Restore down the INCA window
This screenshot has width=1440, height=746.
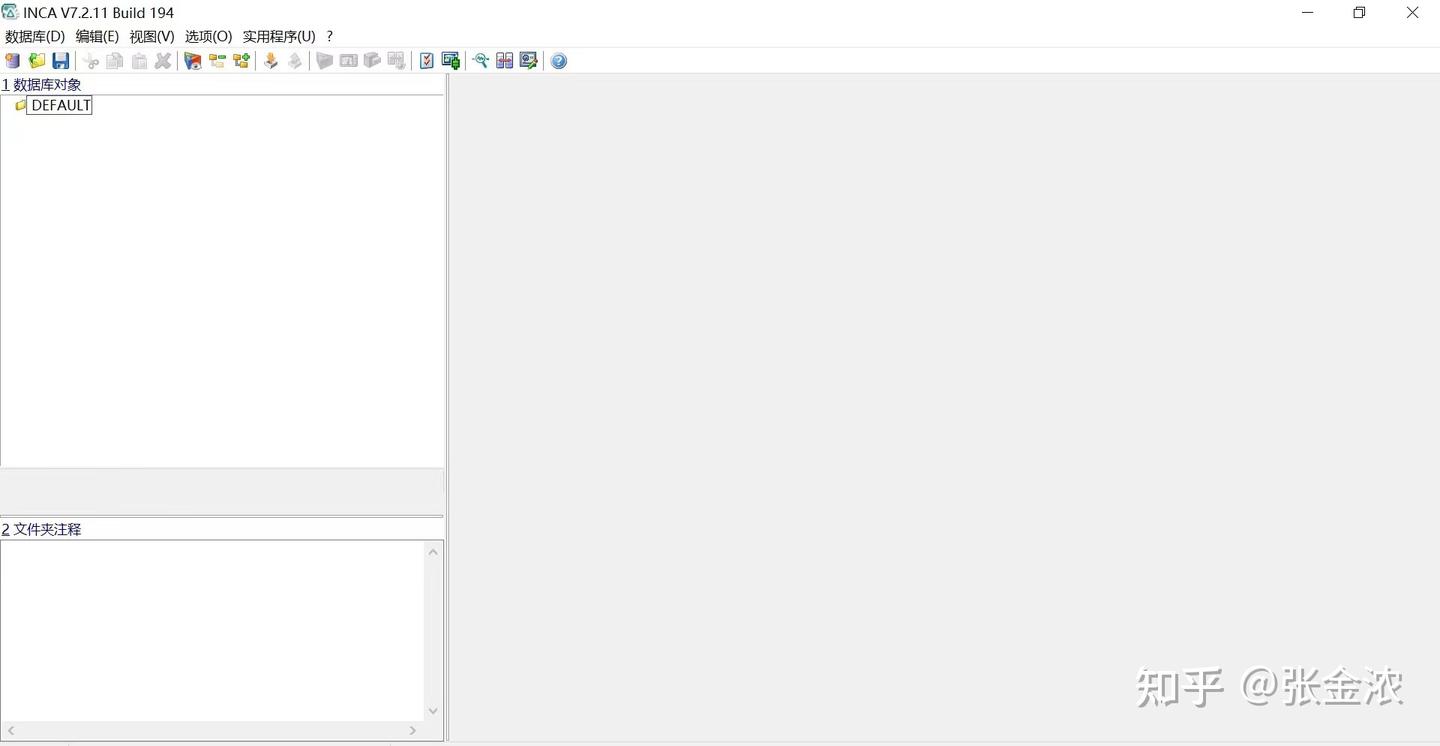(1359, 13)
